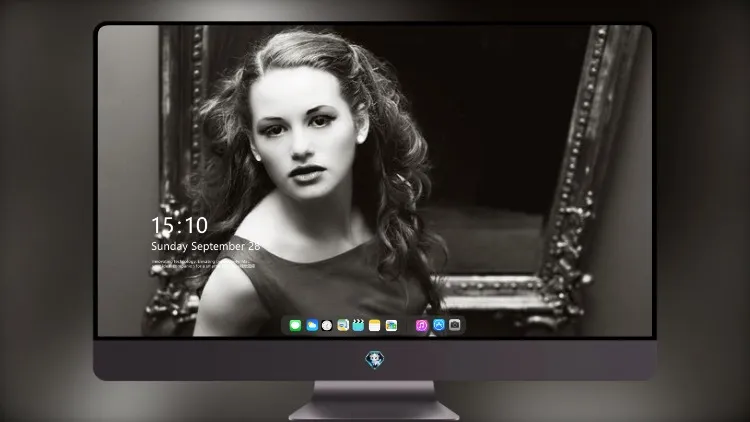750x422 pixels.
Task: Open the Maps app icon in the dock
Action: click(x=343, y=325)
